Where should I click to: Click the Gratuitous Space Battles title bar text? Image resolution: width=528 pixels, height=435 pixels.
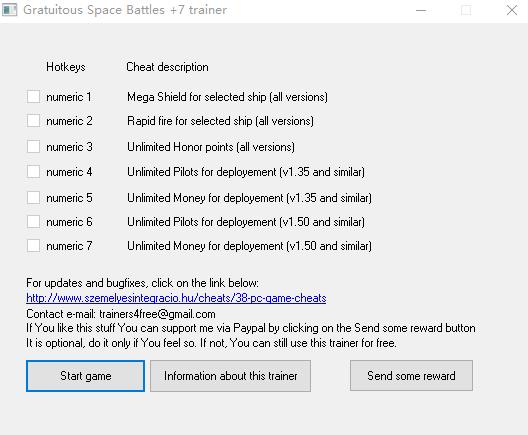tap(125, 10)
